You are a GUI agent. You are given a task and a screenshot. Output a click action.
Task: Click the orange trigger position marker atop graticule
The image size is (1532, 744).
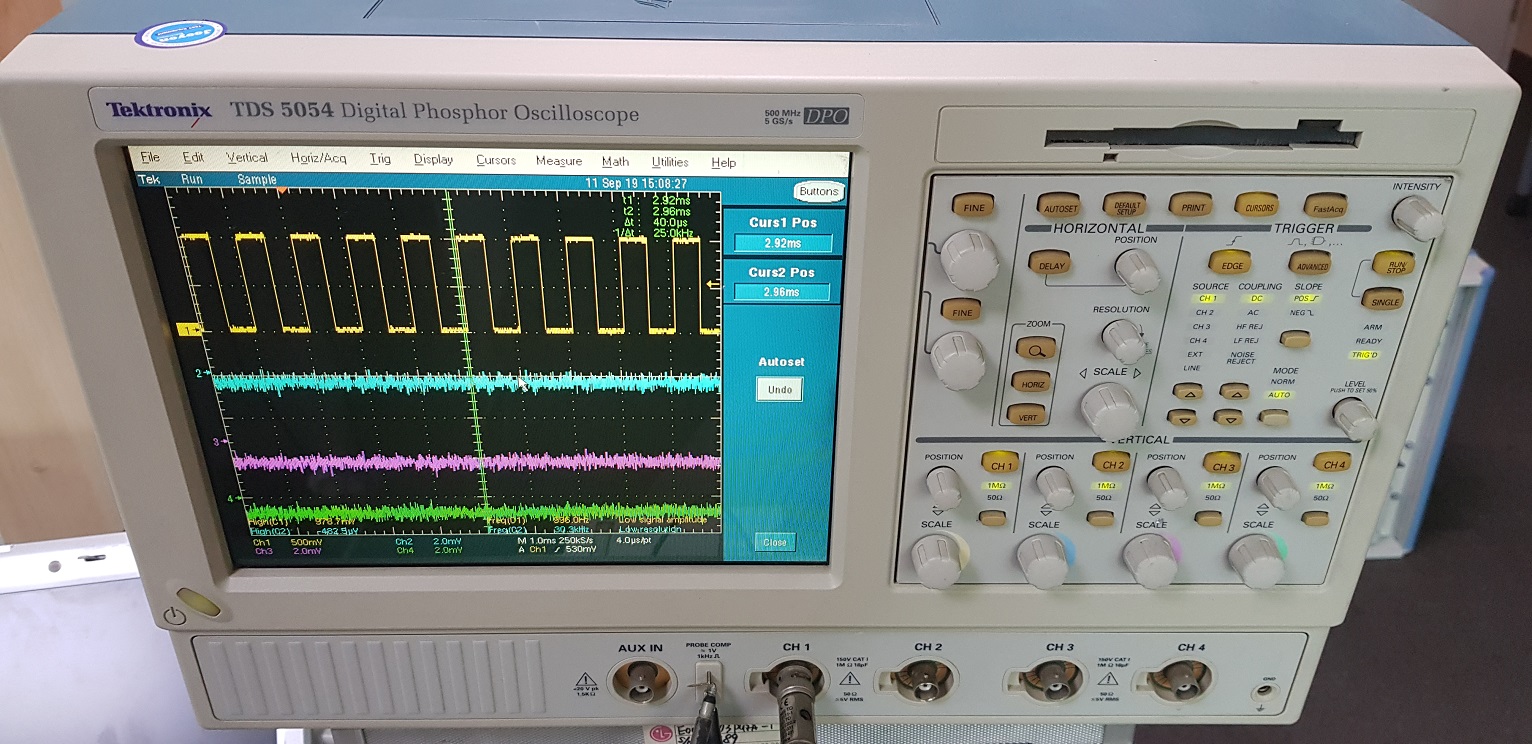click(x=282, y=189)
